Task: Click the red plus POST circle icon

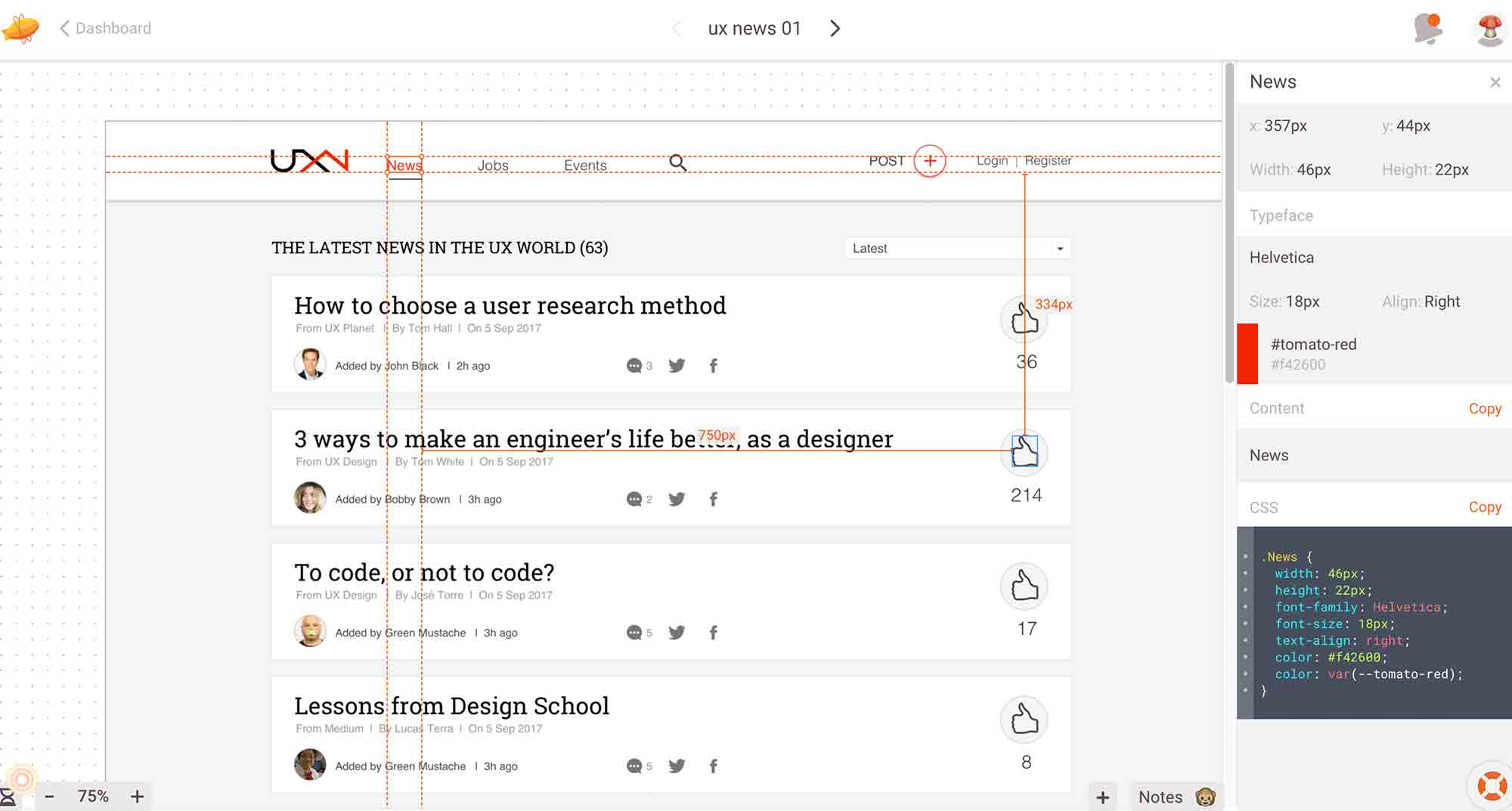Action: click(930, 161)
